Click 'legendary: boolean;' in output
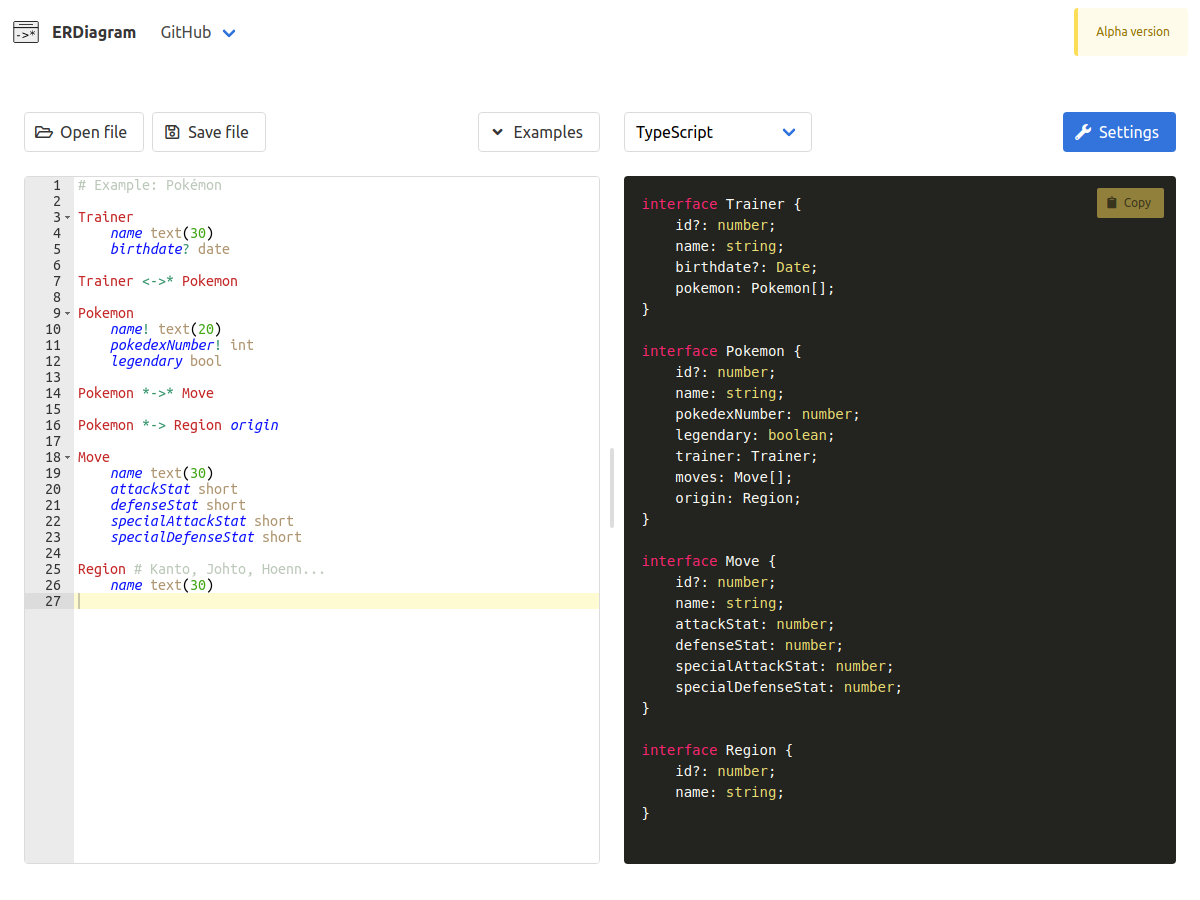Viewport: 1200px width, 900px height. coord(755,435)
